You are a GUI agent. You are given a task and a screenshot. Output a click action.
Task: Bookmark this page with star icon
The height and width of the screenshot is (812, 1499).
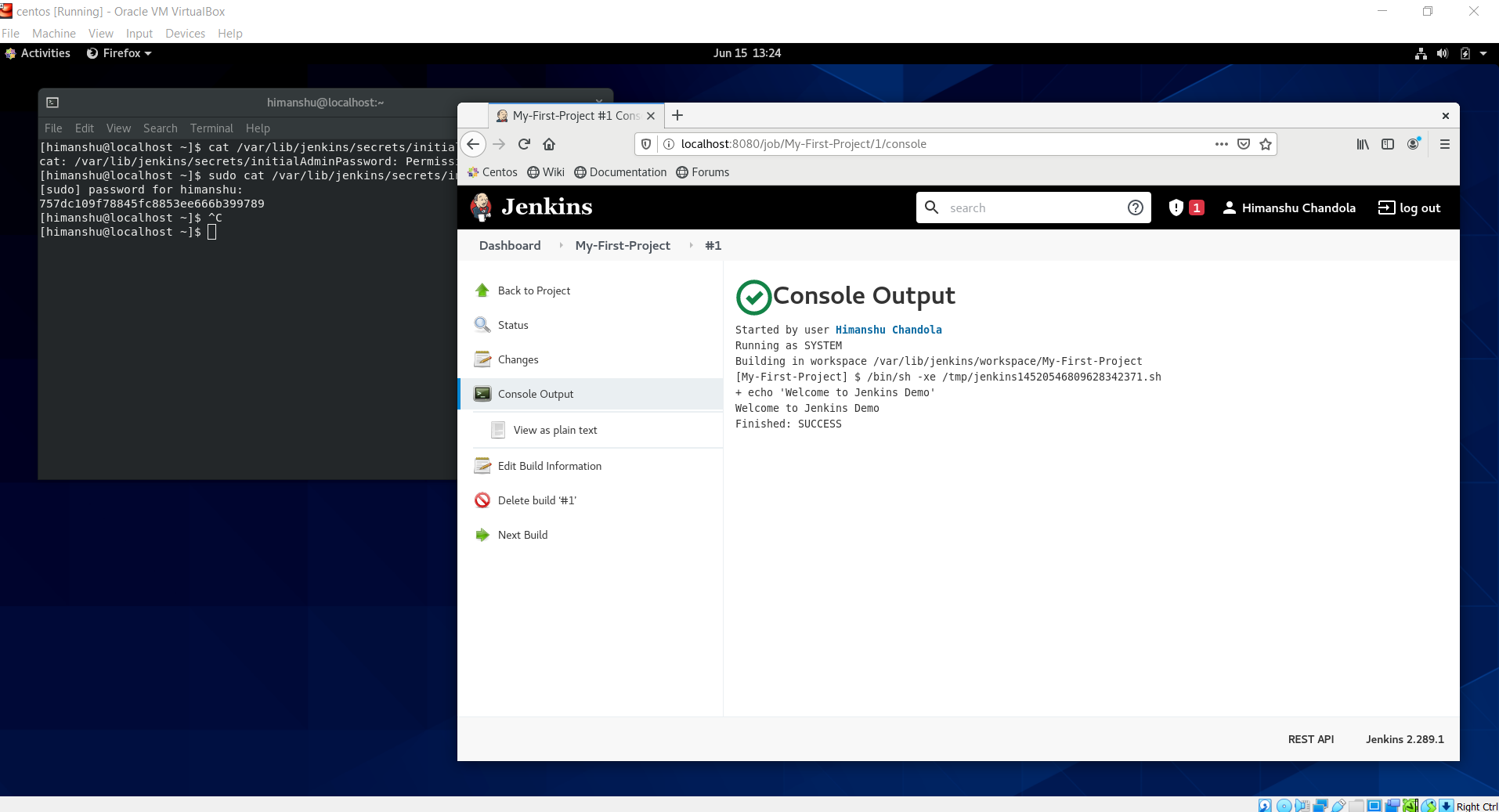coord(1266,144)
